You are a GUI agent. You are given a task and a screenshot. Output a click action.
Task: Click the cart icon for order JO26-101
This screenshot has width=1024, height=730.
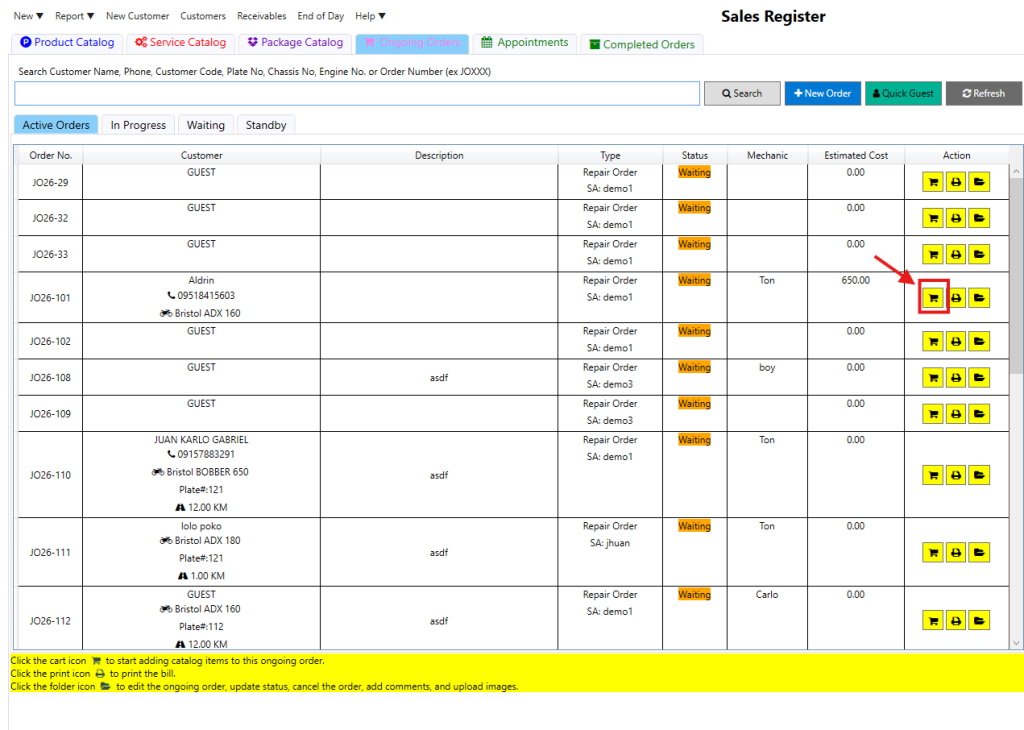point(933,298)
